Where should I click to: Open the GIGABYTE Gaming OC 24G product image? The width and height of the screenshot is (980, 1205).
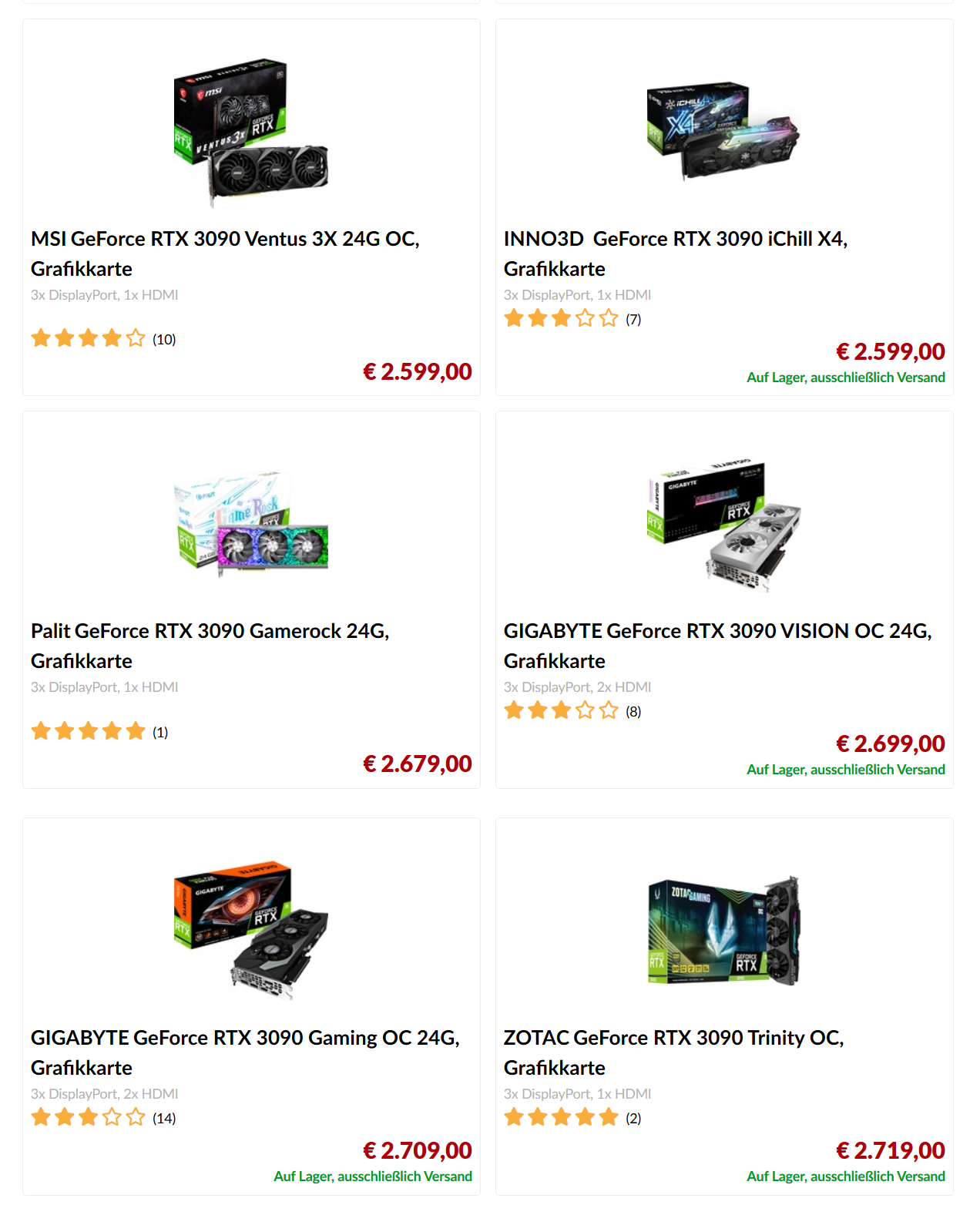[x=251, y=930]
